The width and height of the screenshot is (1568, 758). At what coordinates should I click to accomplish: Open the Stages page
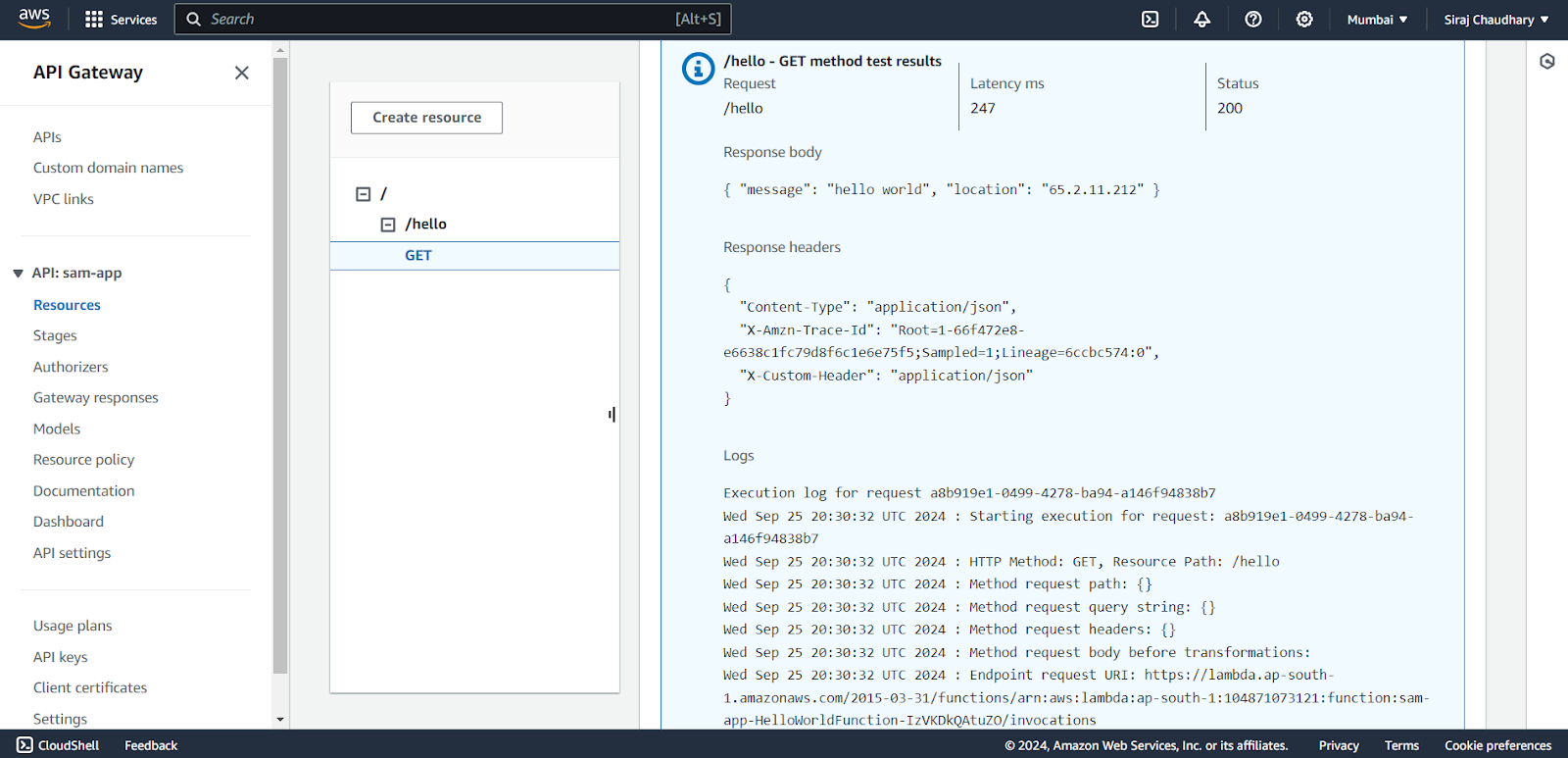[55, 335]
